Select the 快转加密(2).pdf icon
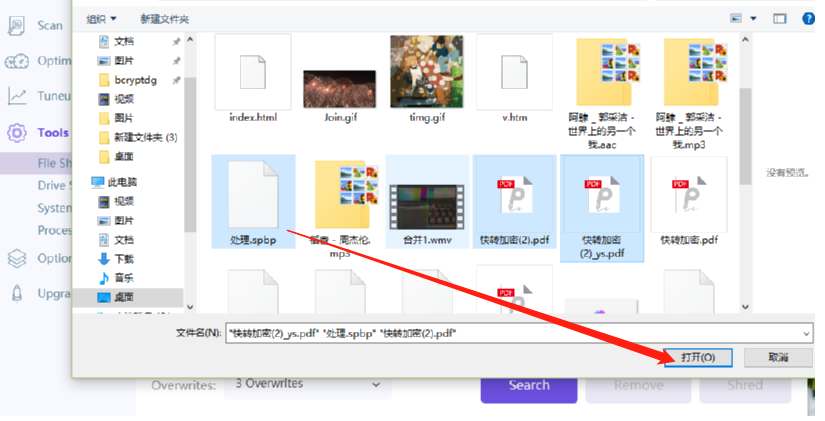This screenshot has width=825, height=421. click(514, 195)
